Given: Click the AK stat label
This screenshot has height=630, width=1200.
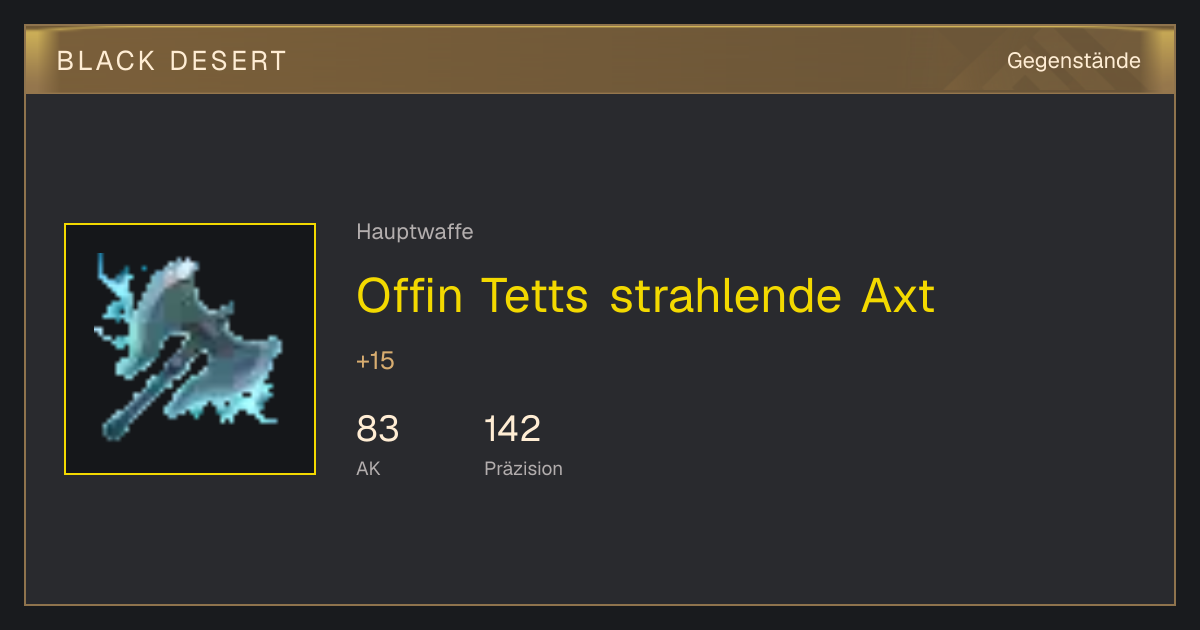Looking at the screenshot, I should tap(368, 468).
